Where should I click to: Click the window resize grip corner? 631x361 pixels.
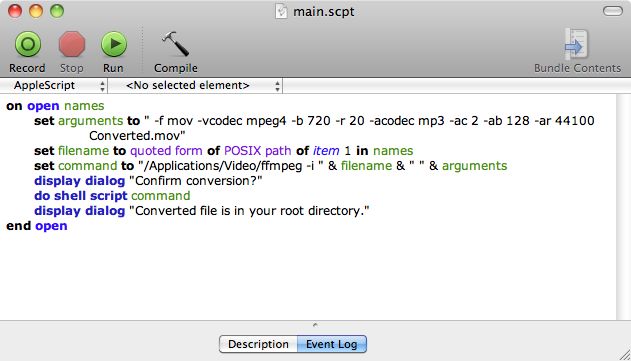pos(625,355)
